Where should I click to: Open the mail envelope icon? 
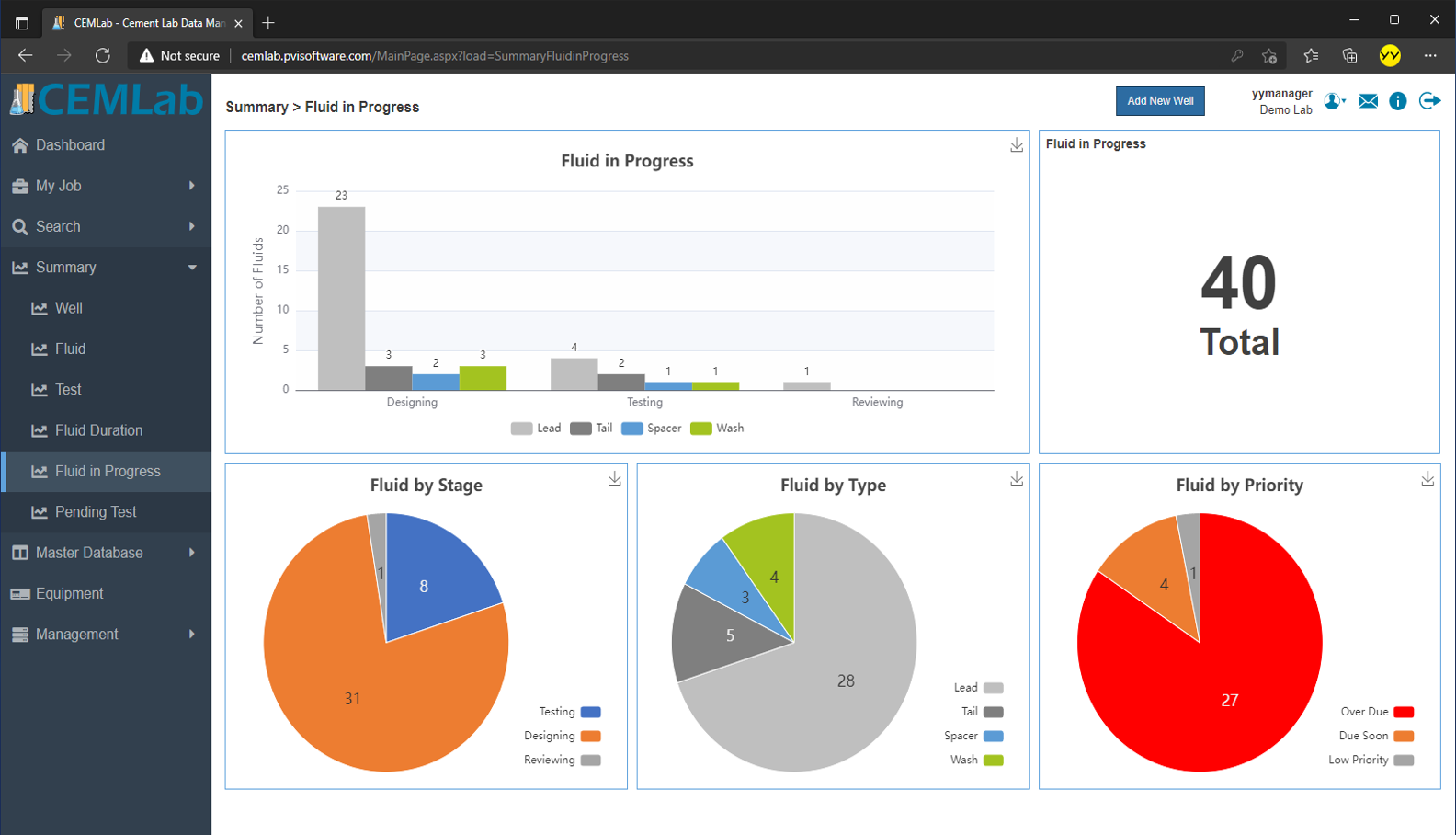[1368, 101]
